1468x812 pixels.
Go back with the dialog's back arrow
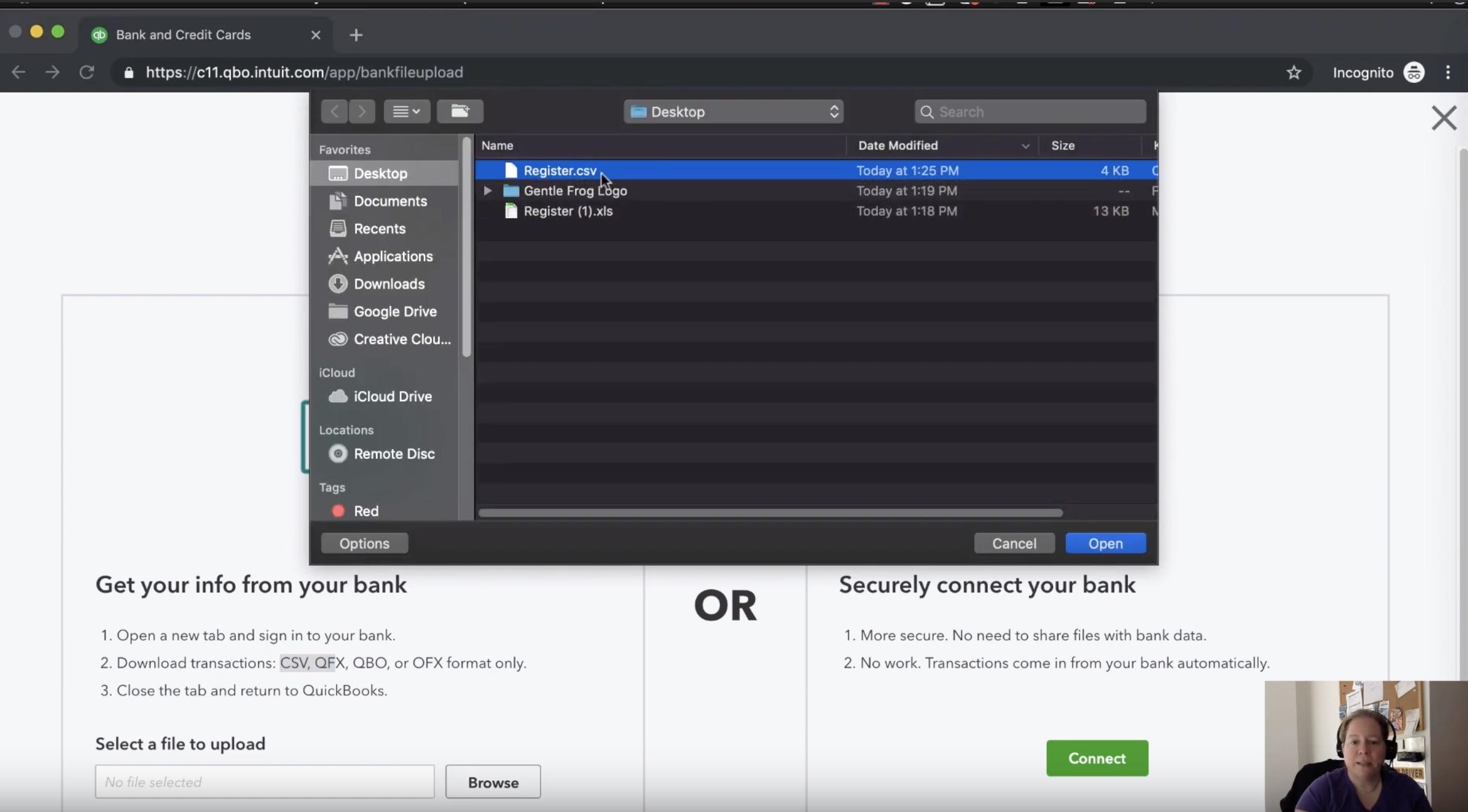pyautogui.click(x=335, y=111)
